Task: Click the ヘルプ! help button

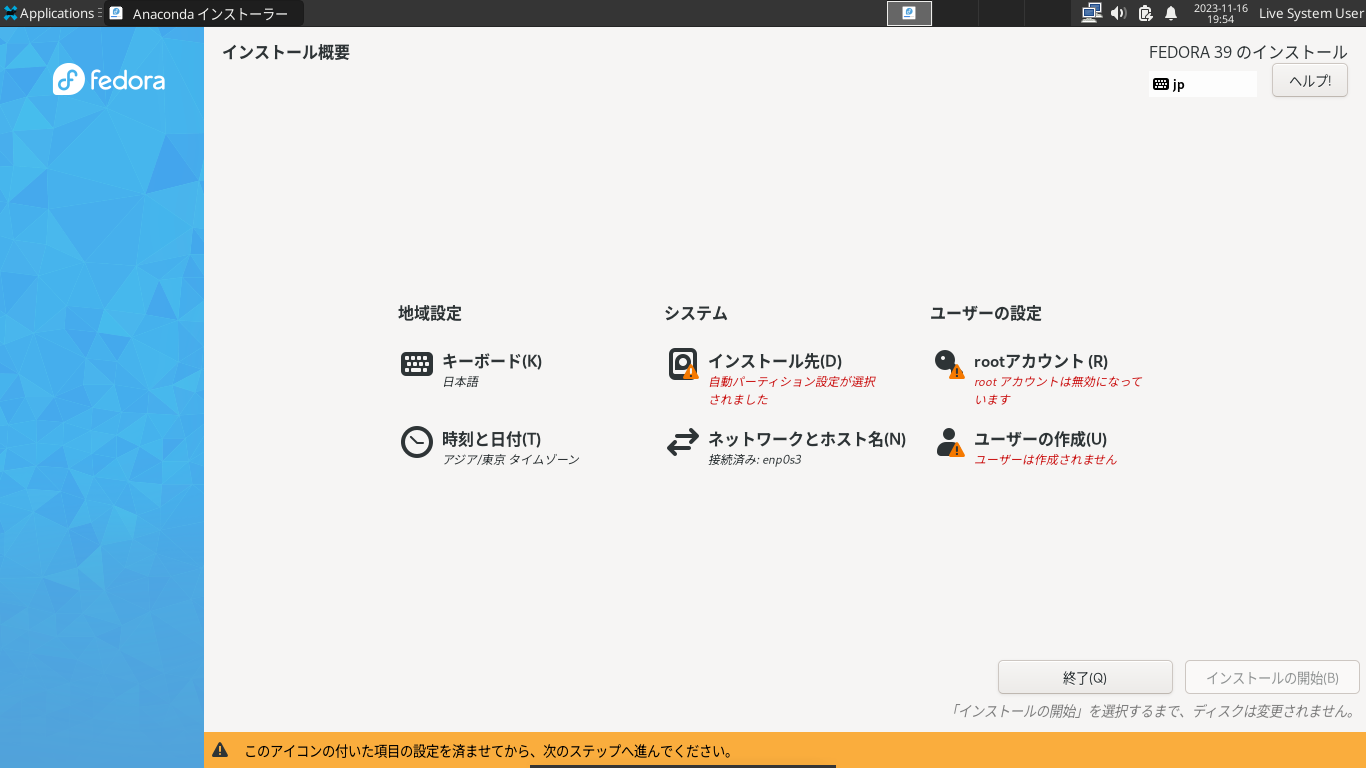Action: pyautogui.click(x=1310, y=81)
